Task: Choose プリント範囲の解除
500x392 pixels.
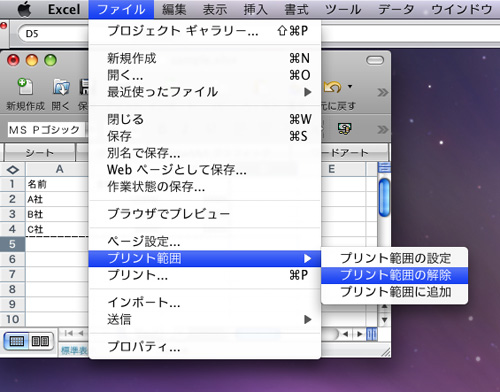Action: coord(394,275)
